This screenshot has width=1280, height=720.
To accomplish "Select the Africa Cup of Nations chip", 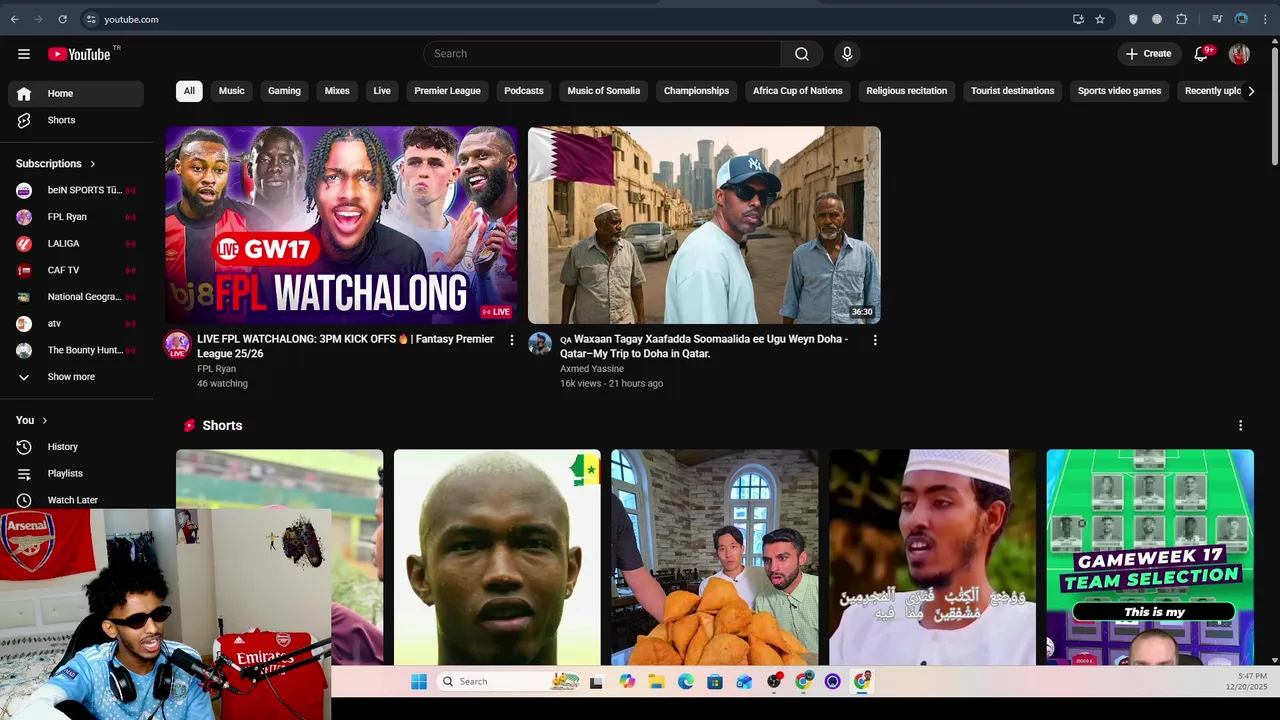I will 797,91.
